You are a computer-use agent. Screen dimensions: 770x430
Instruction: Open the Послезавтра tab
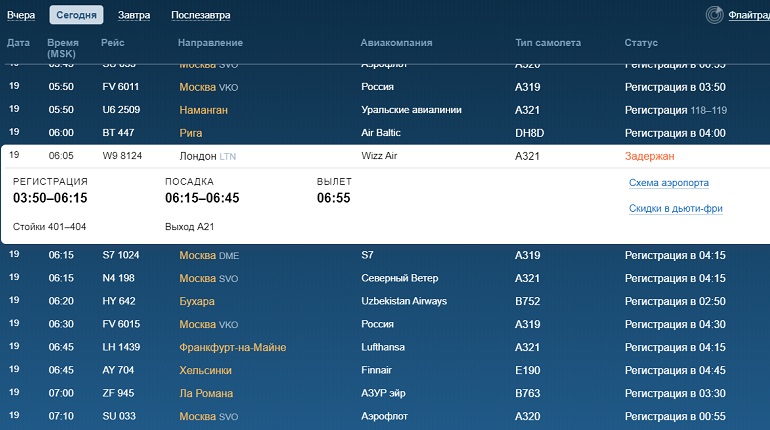pos(200,15)
